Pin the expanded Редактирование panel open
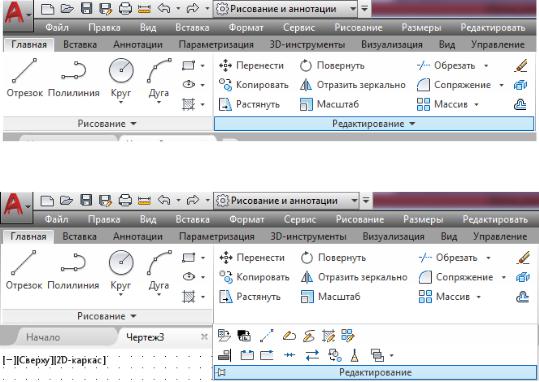 [221, 373]
